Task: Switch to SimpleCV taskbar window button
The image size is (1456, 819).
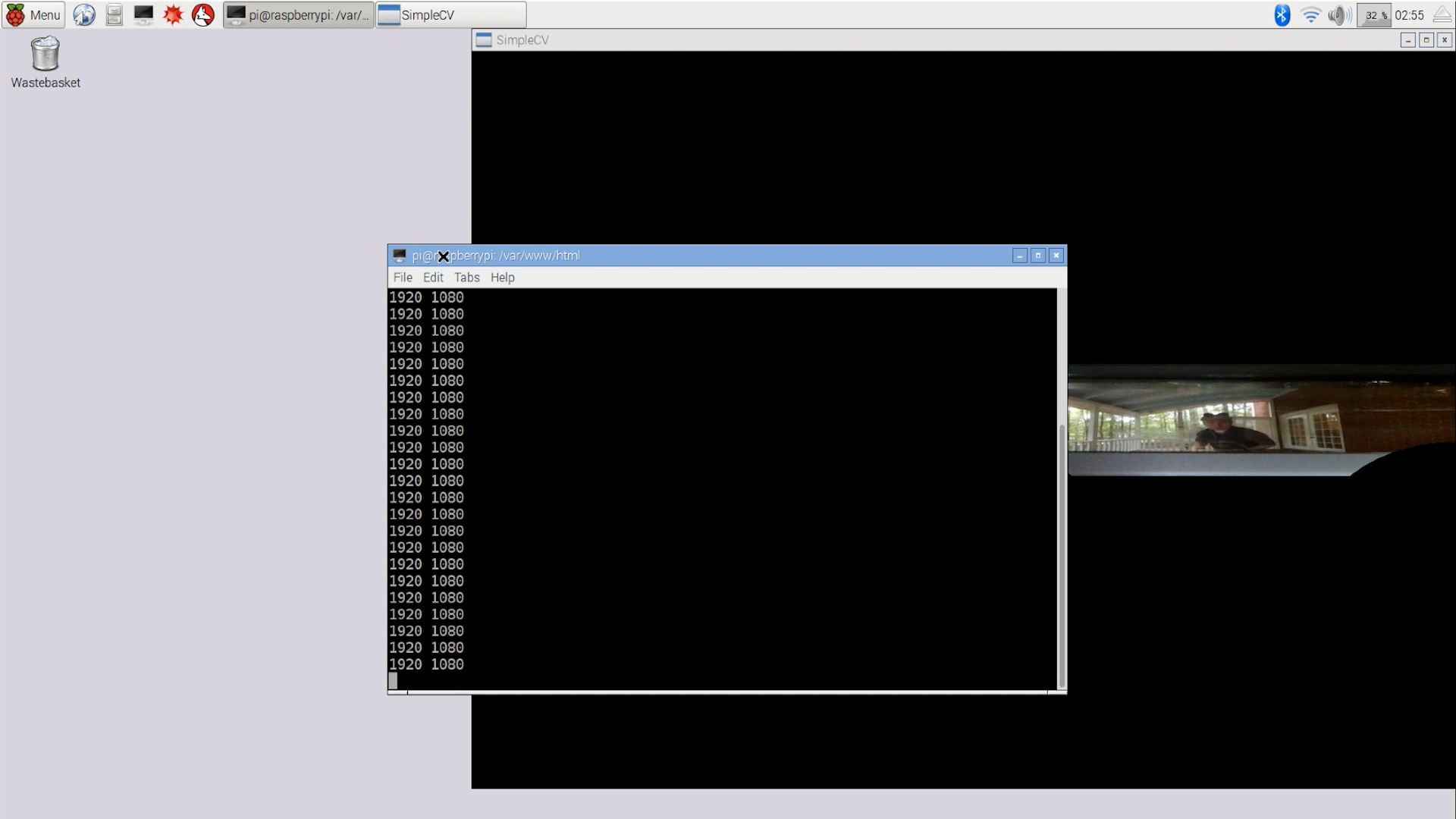Action: tap(450, 14)
